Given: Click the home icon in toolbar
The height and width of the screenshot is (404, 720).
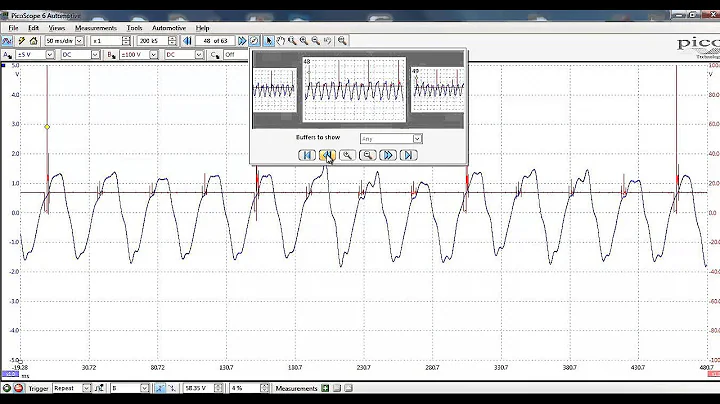Looking at the screenshot, I should (33, 41).
